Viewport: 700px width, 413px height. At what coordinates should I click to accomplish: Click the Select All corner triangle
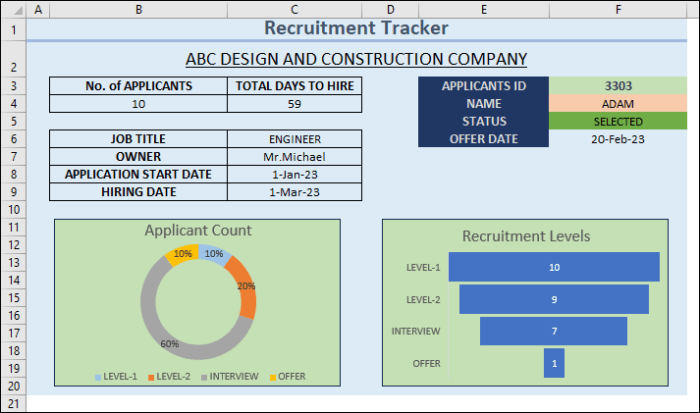18,10
